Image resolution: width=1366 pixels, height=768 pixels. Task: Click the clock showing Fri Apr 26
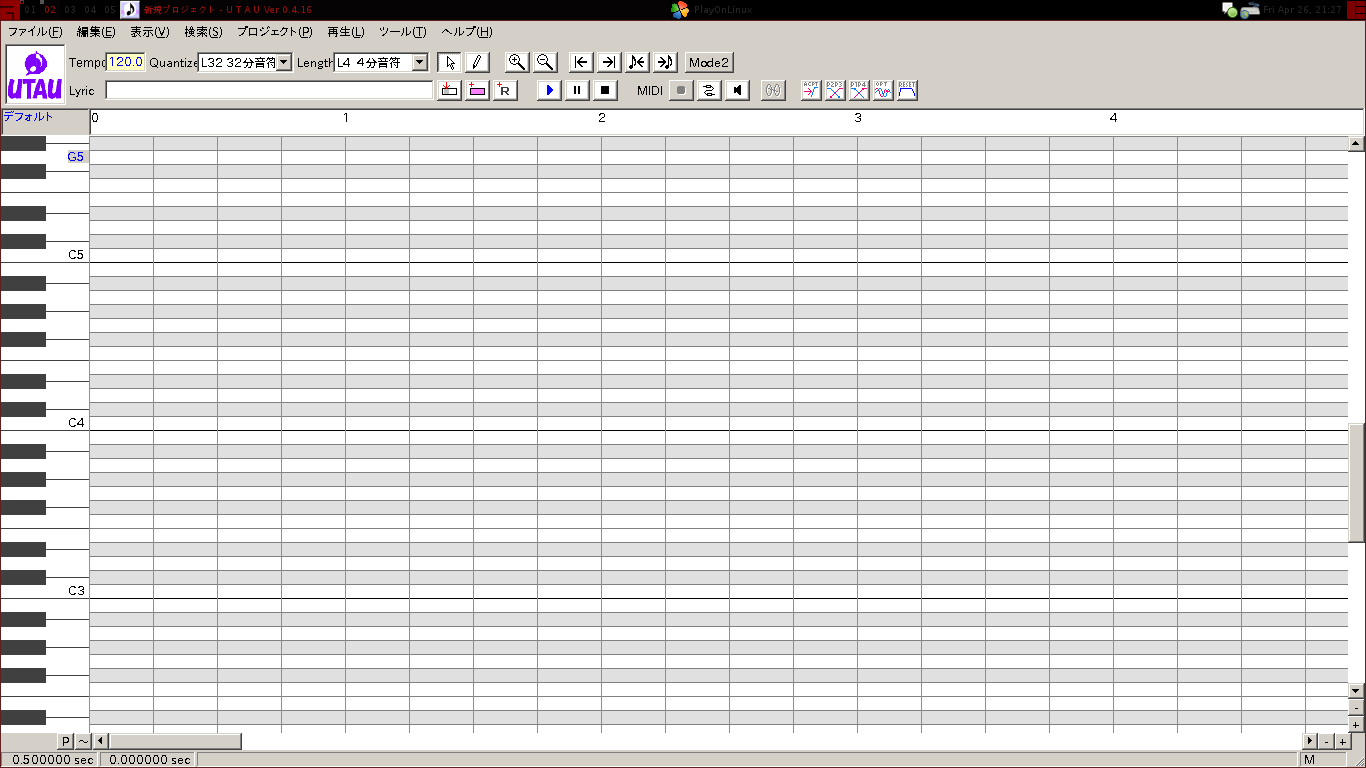coord(1303,10)
